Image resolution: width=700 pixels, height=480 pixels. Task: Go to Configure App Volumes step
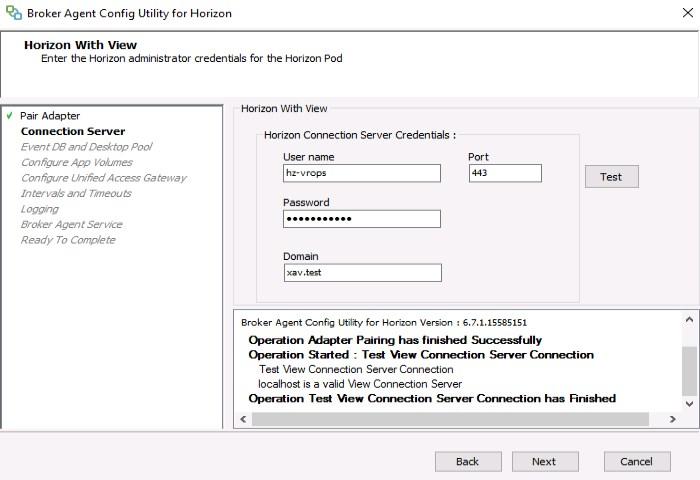(77, 163)
